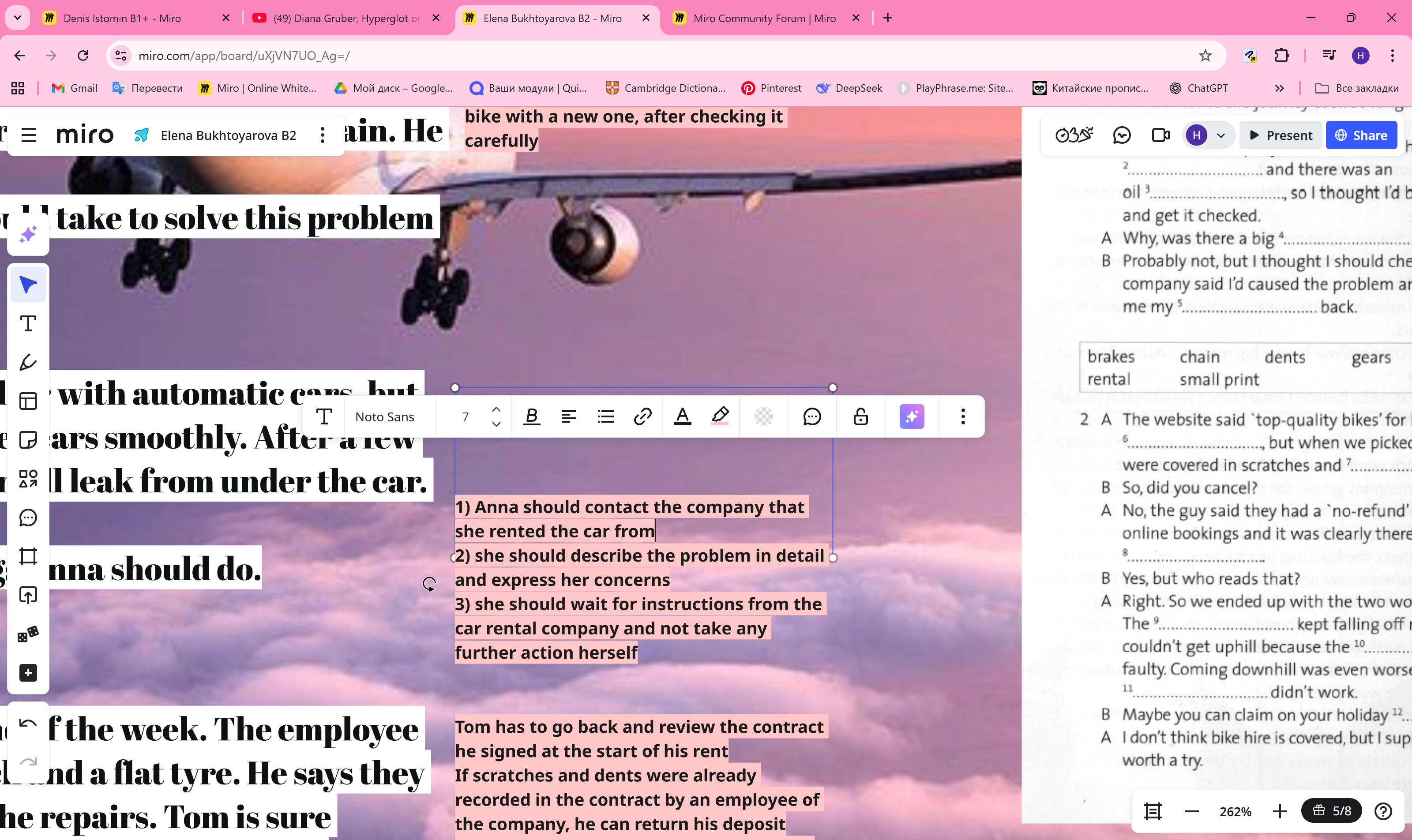Toggle bold formatting on text
The height and width of the screenshot is (840, 1412).
pos(531,417)
